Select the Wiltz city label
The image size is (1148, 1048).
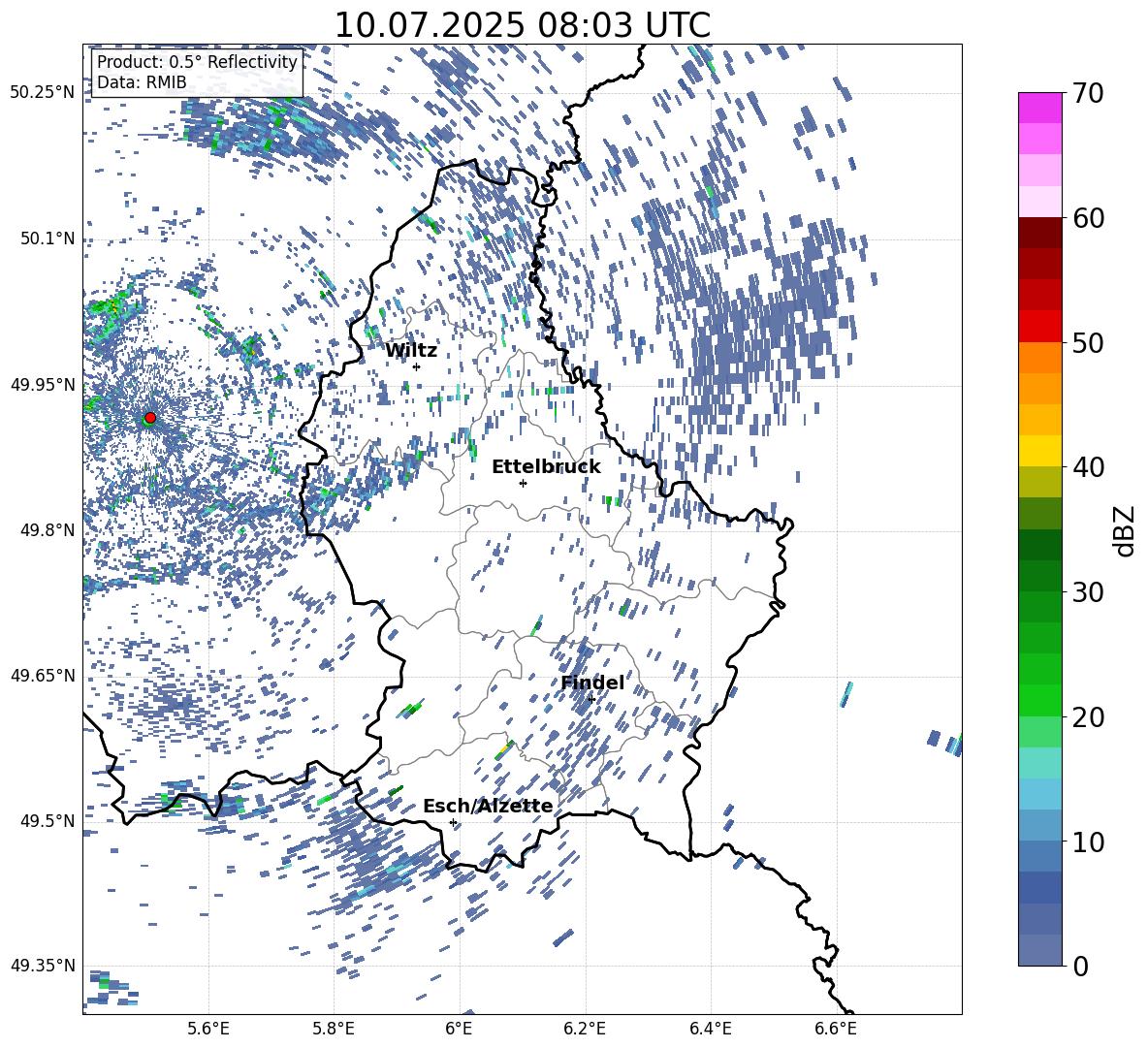[411, 351]
